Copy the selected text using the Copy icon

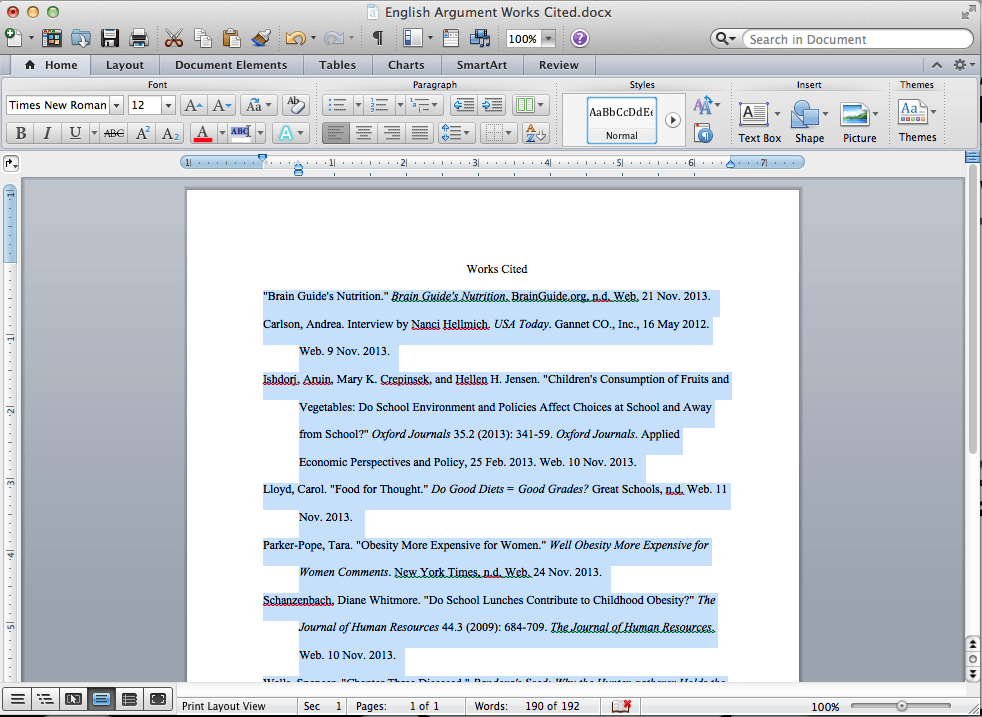point(202,38)
